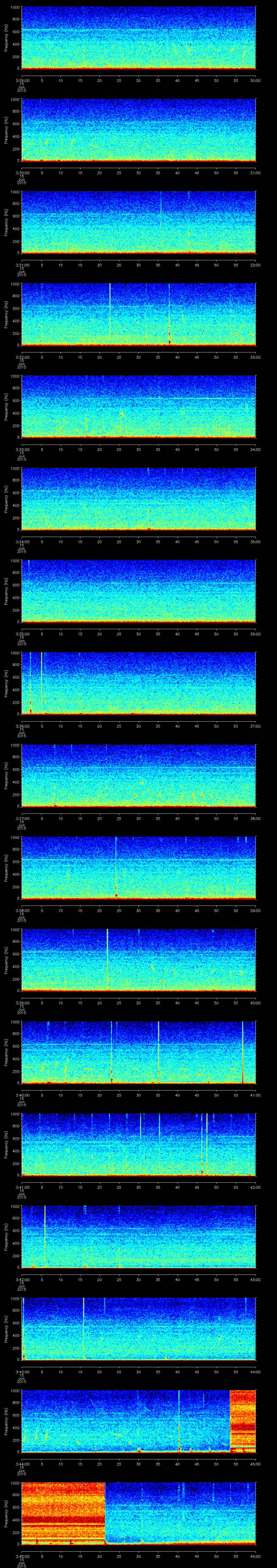Click the 3:33:00 start time label

[22, 449]
